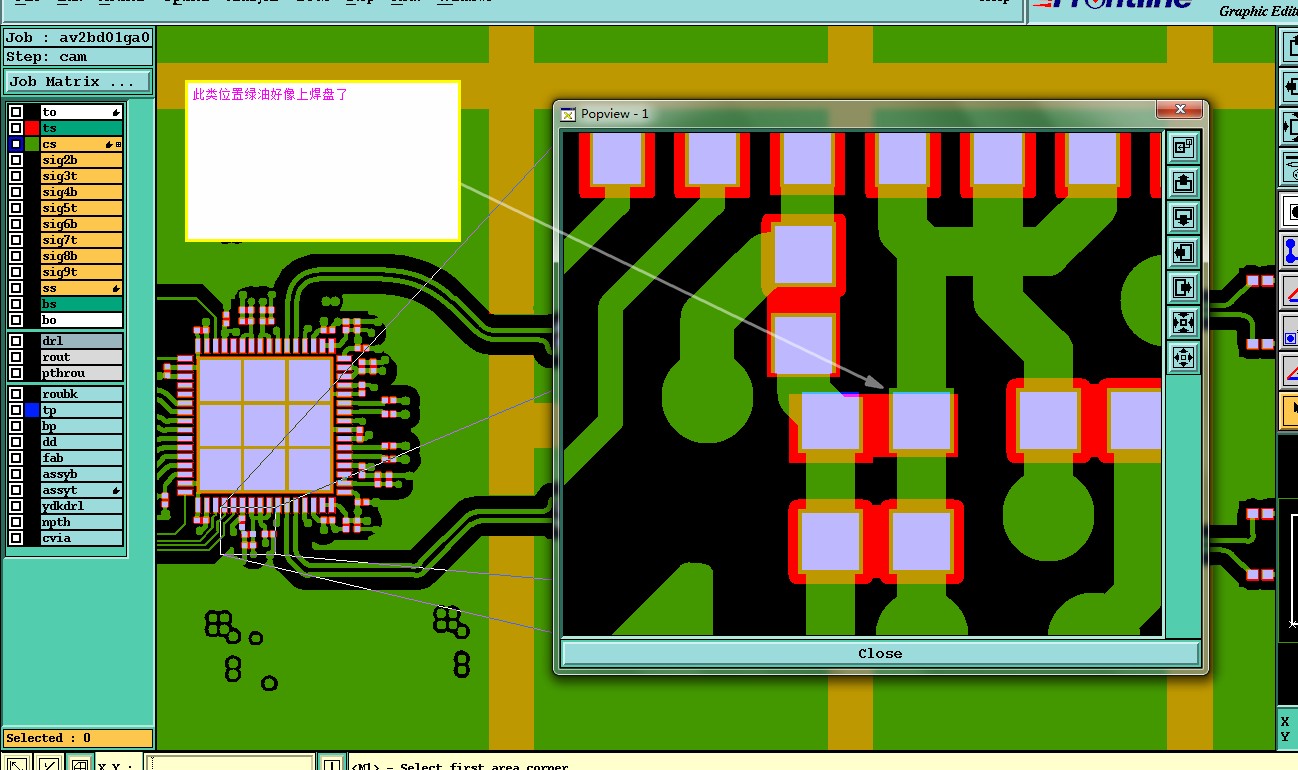Click the hand marker on layer ss

click(116, 288)
